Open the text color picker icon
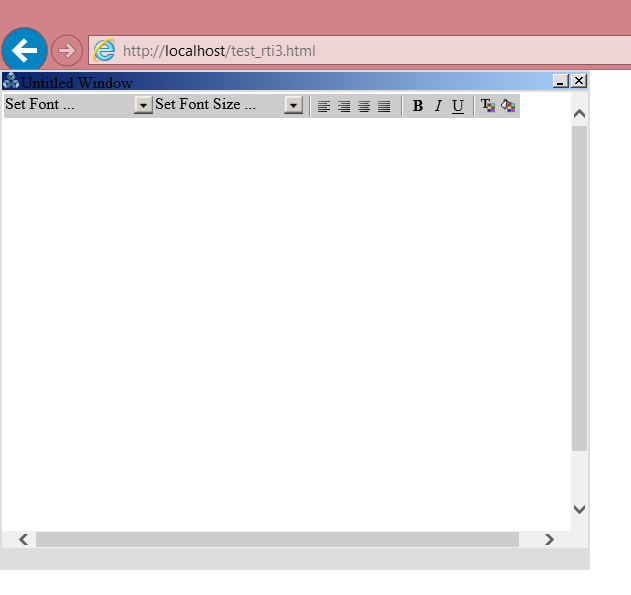Image resolution: width=631 pixels, height=595 pixels. pos(488,106)
